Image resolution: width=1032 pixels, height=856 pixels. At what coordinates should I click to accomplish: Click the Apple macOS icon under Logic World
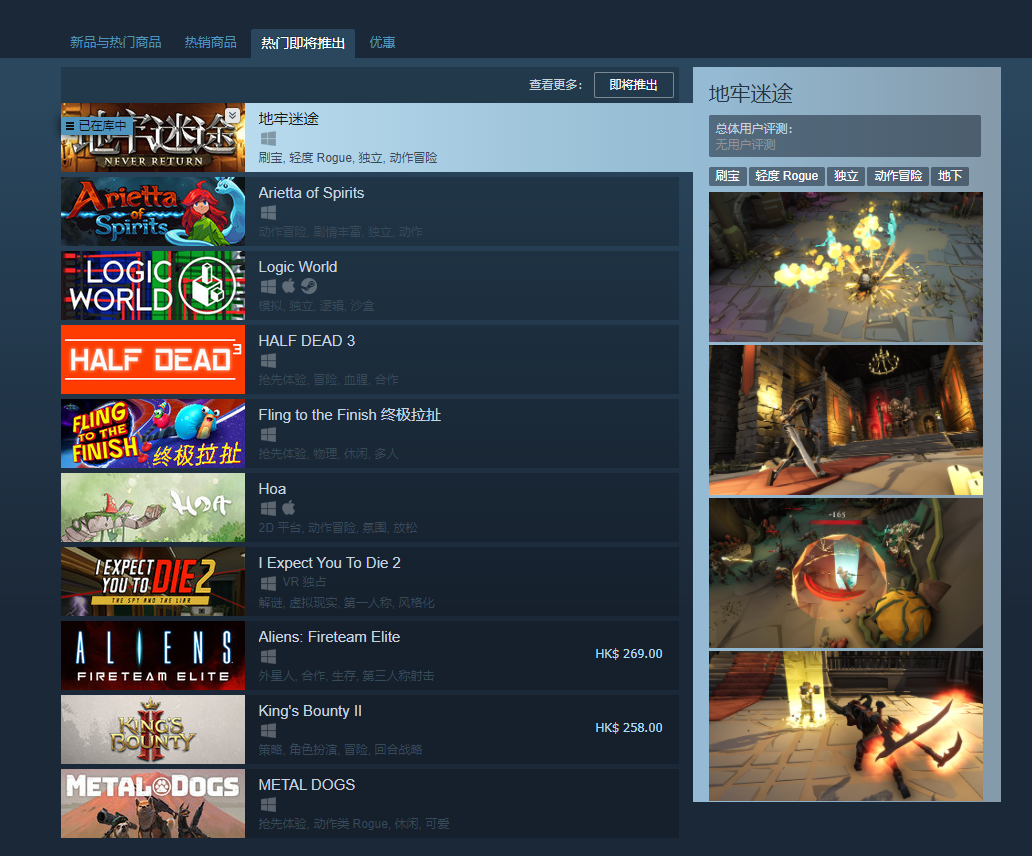pyautogui.click(x=288, y=286)
